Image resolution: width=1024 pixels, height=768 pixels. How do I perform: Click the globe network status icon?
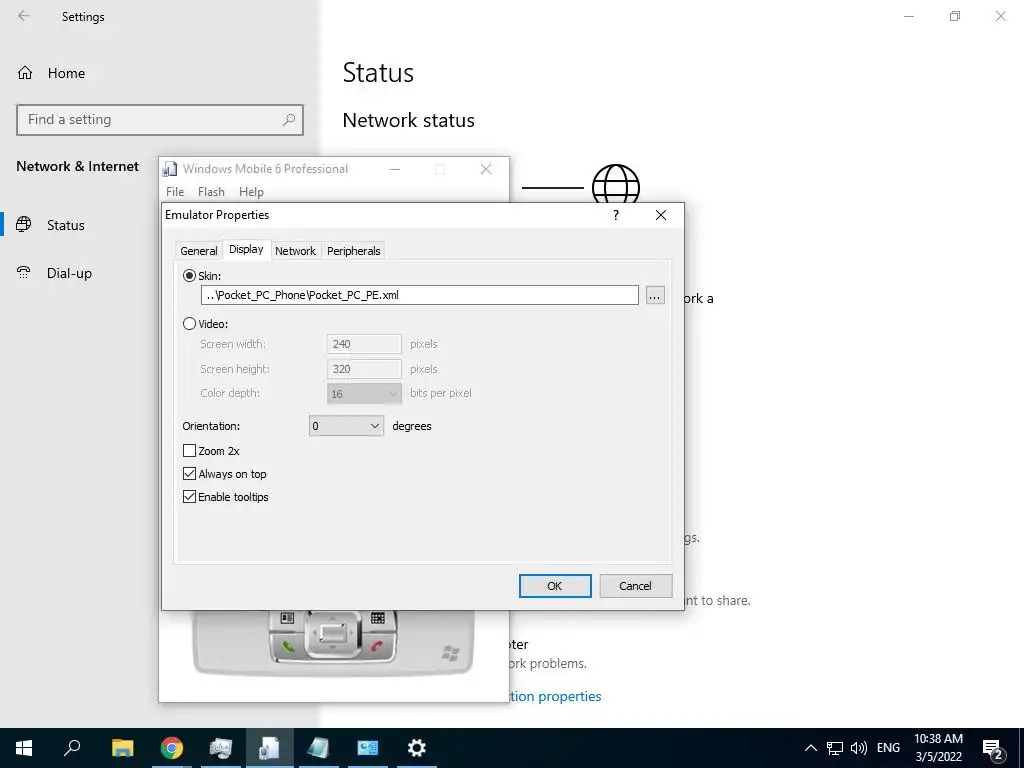tap(616, 184)
